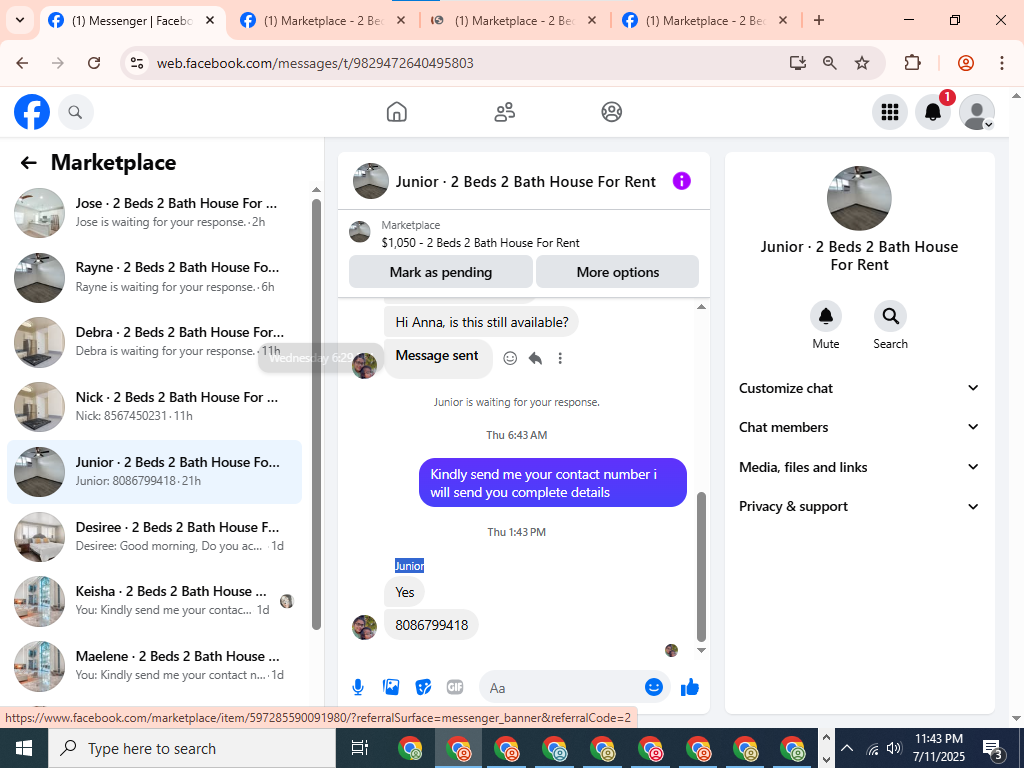The image size is (1024, 768).
Task: Open the purple conversation information icon
Action: [x=681, y=181]
